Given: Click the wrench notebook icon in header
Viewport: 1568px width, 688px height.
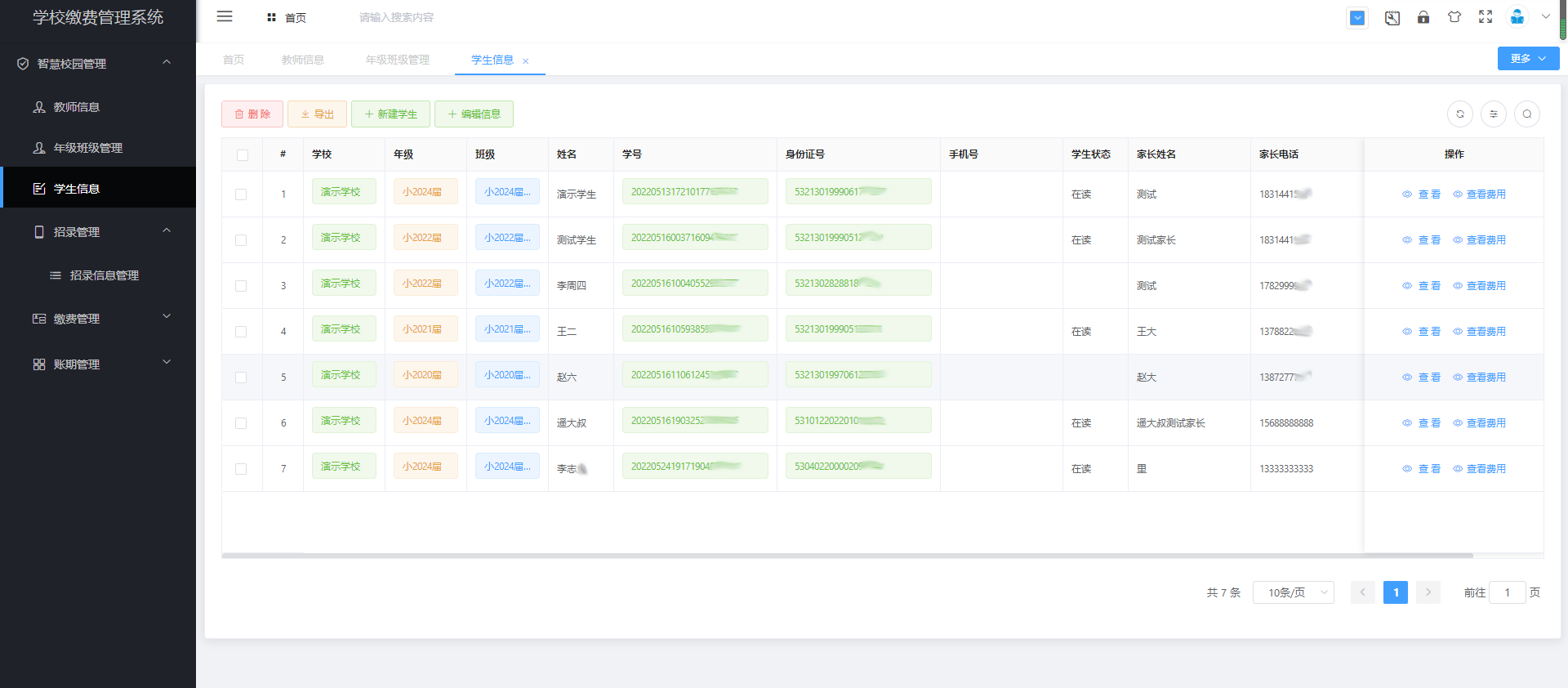Looking at the screenshot, I should pos(1392,18).
